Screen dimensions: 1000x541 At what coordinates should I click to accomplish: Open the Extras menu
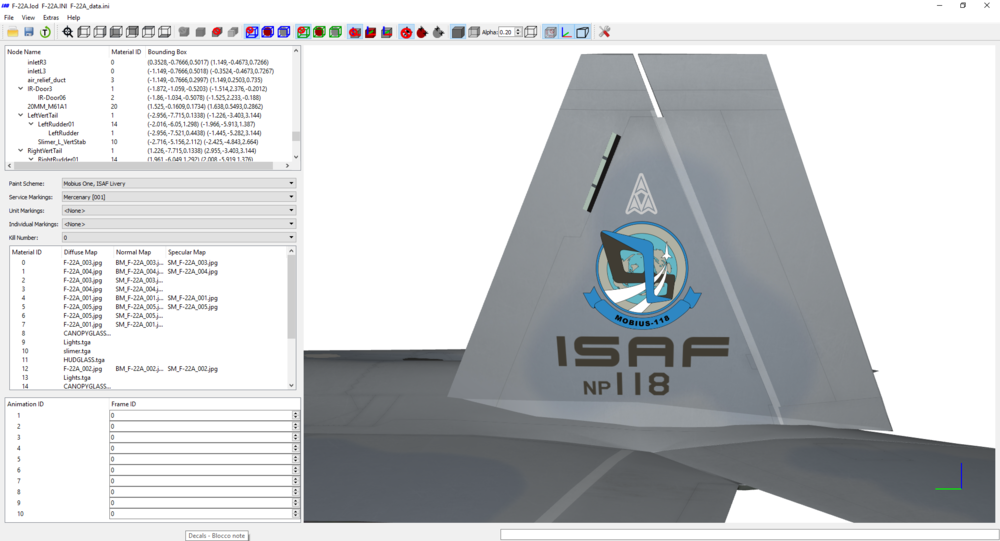click(51, 18)
